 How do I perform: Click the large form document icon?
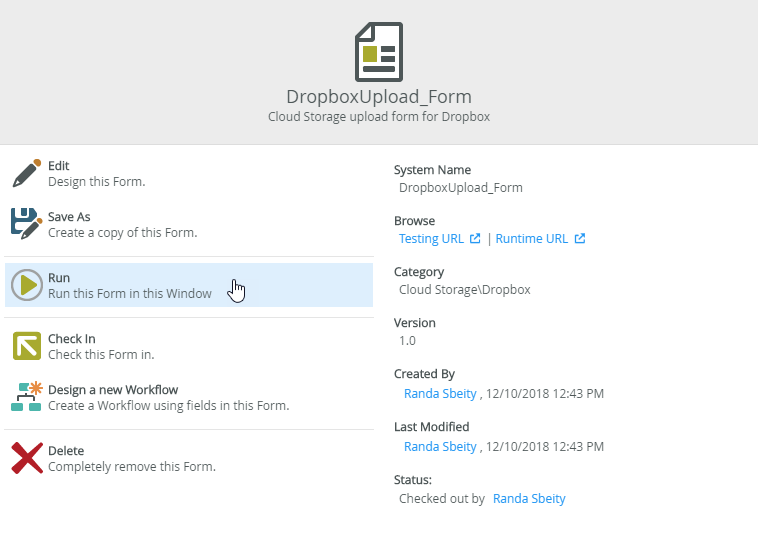(x=379, y=52)
